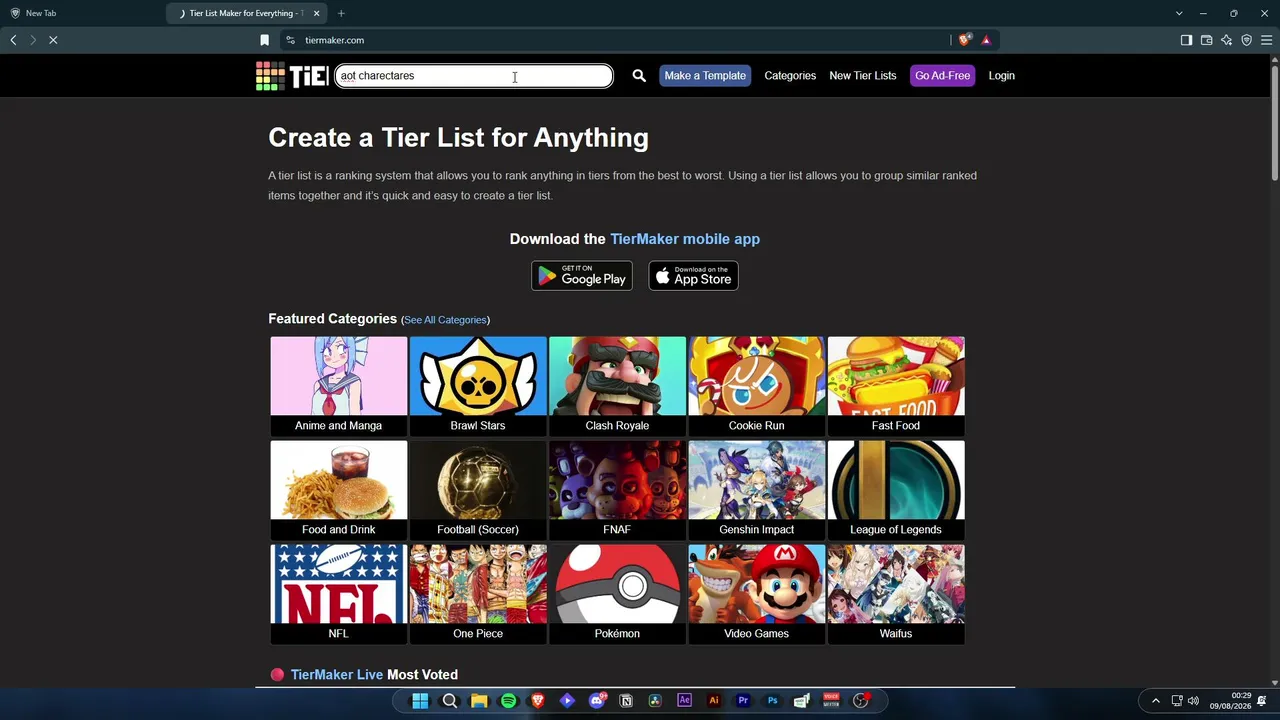Open Windows taskbar search
Image resolution: width=1280 pixels, height=720 pixels.
point(450,701)
